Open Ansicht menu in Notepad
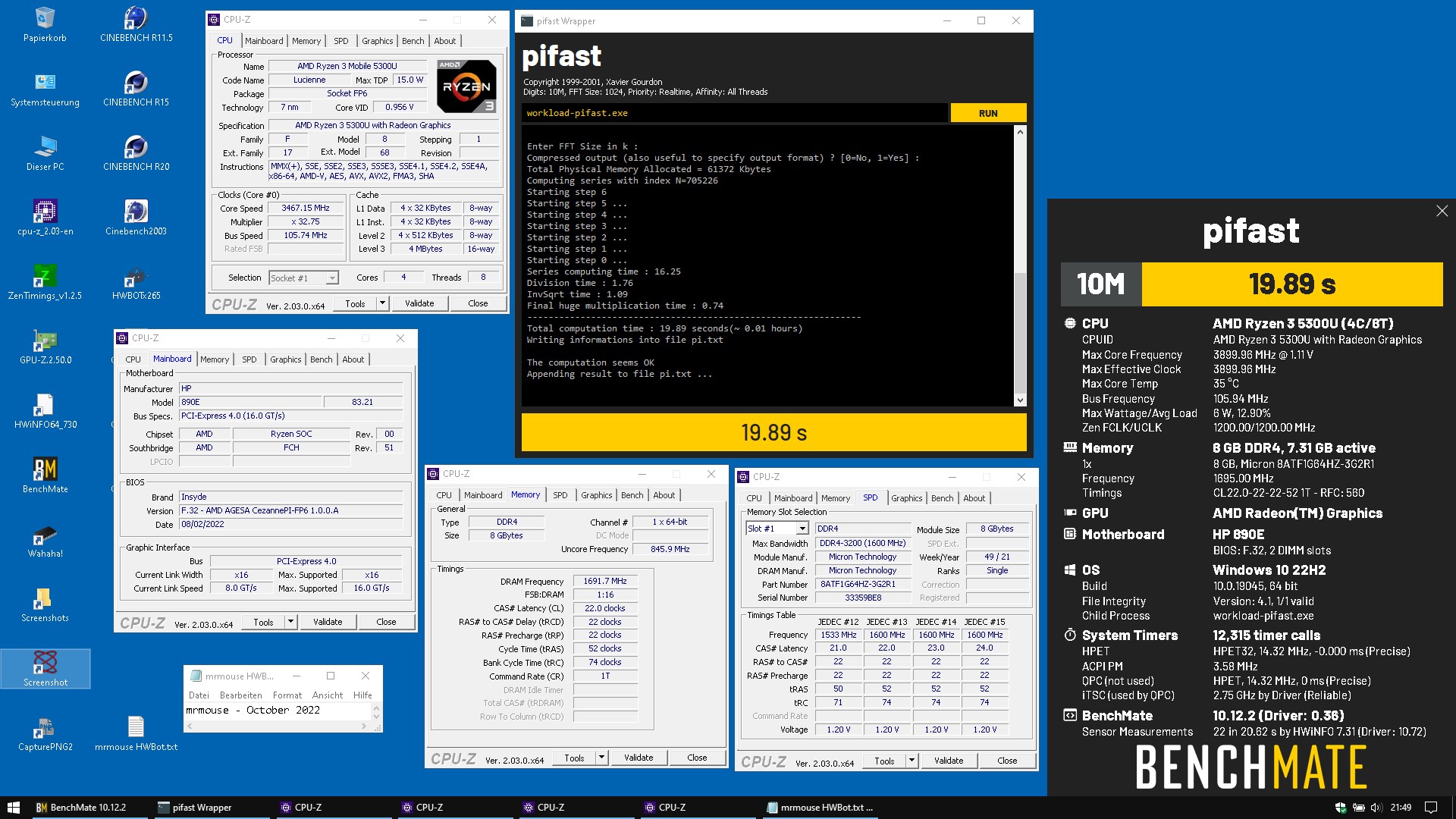The height and width of the screenshot is (819, 1456). [x=328, y=695]
